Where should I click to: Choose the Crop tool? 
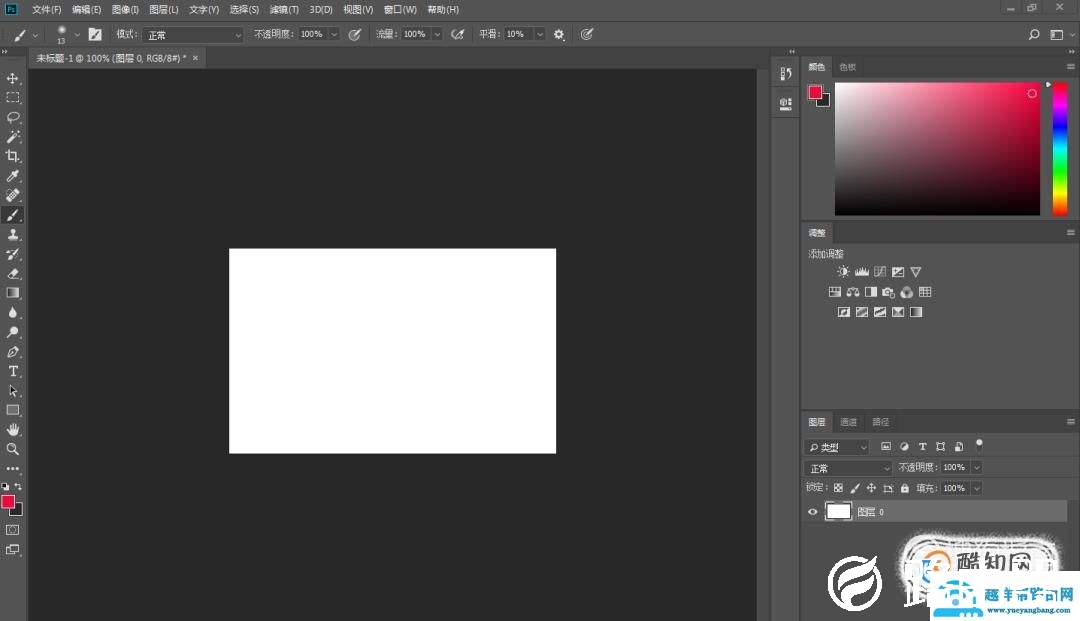13,156
